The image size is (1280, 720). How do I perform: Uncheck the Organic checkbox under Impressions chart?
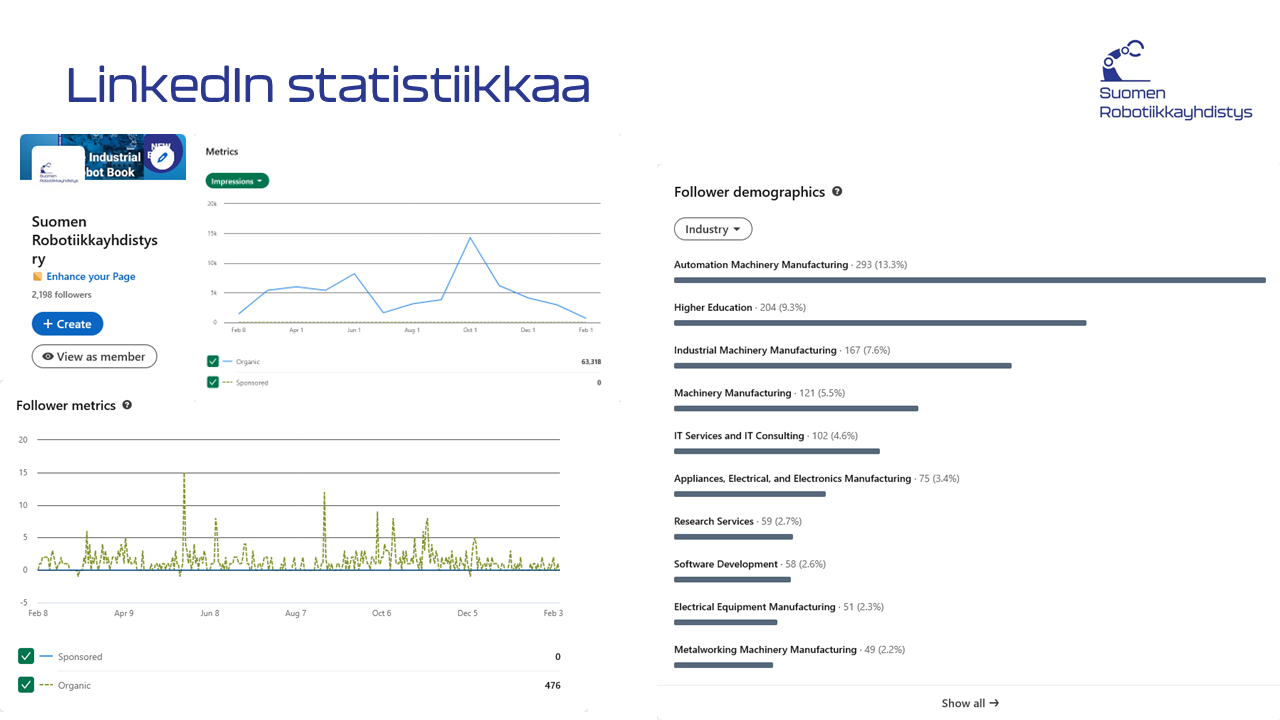[213, 361]
